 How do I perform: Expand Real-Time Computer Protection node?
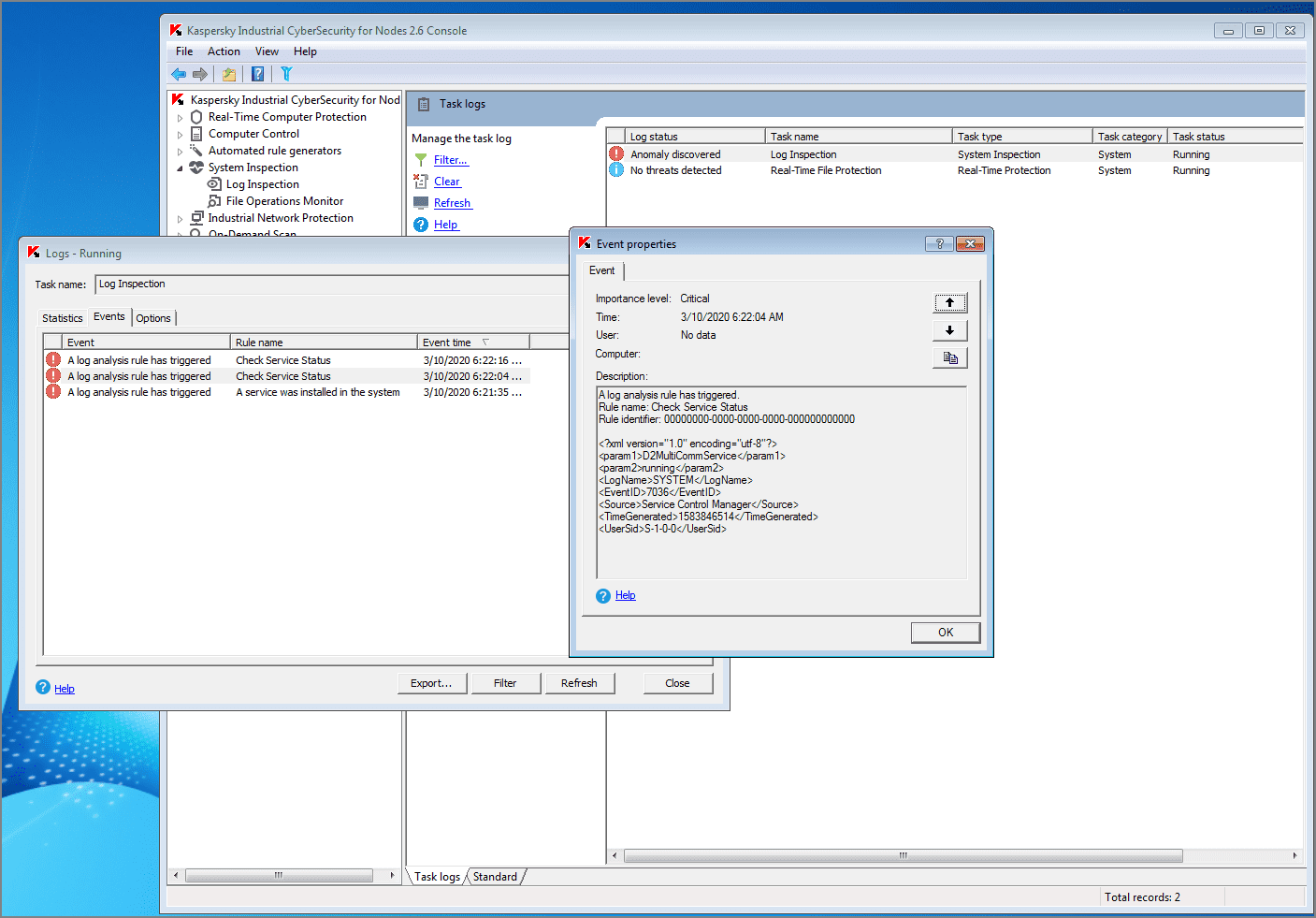pyautogui.click(x=181, y=118)
